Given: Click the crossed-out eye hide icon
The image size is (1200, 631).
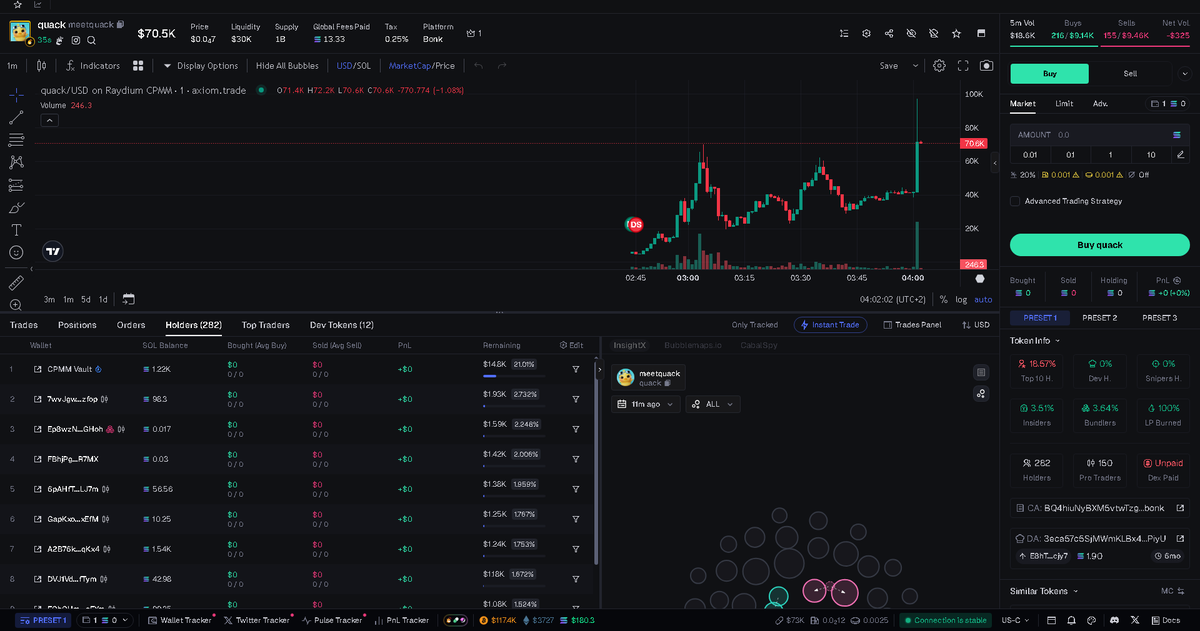Looking at the screenshot, I should click(x=911, y=33).
